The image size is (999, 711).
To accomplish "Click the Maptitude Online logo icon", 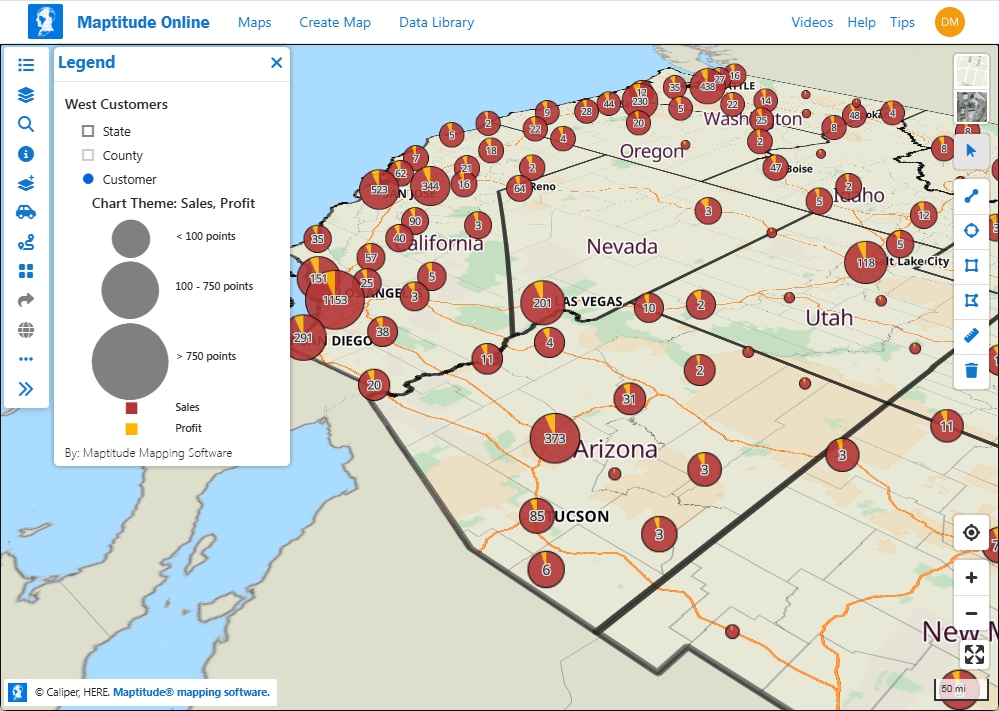I will (45, 22).
